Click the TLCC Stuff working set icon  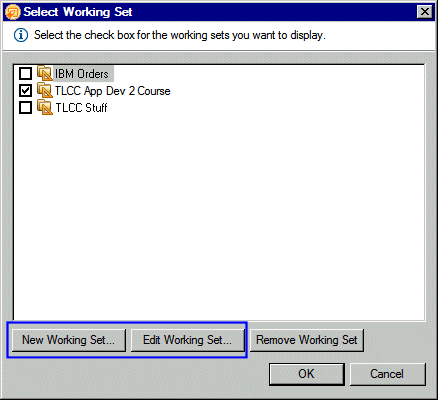(x=45, y=107)
